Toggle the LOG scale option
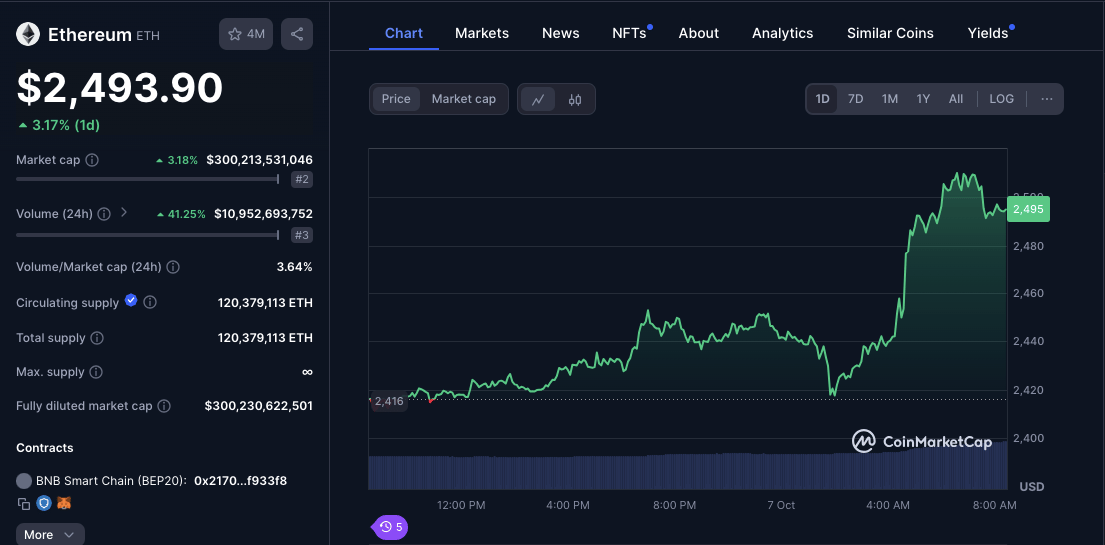Viewport: 1105px width, 545px height. coord(1001,99)
